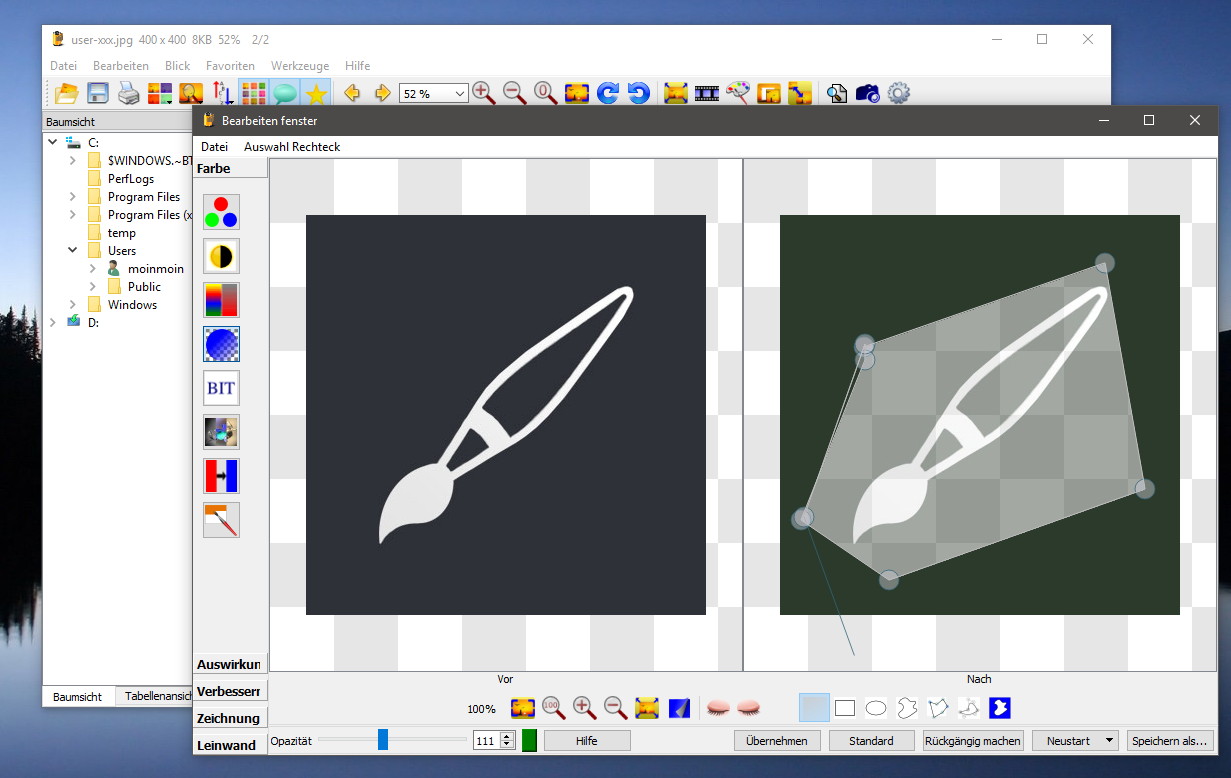The image size is (1231, 778).
Task: Switch to the Tabellenansicht tab
Action: pyautogui.click(x=154, y=697)
